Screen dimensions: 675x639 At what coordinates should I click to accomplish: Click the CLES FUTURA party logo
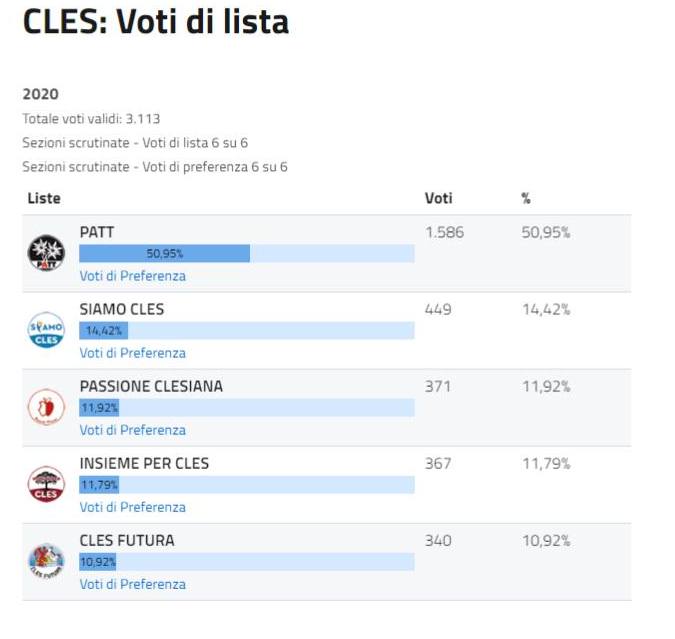[46, 561]
